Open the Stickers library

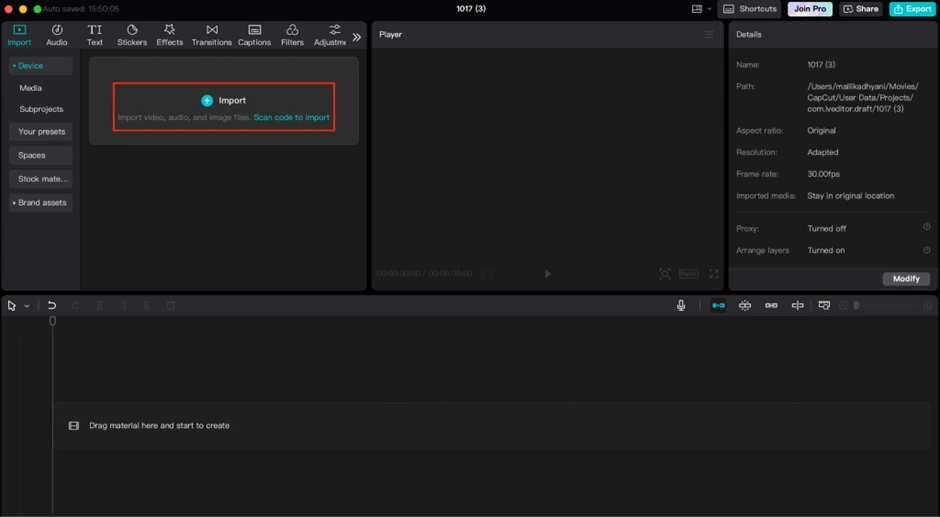(131, 35)
